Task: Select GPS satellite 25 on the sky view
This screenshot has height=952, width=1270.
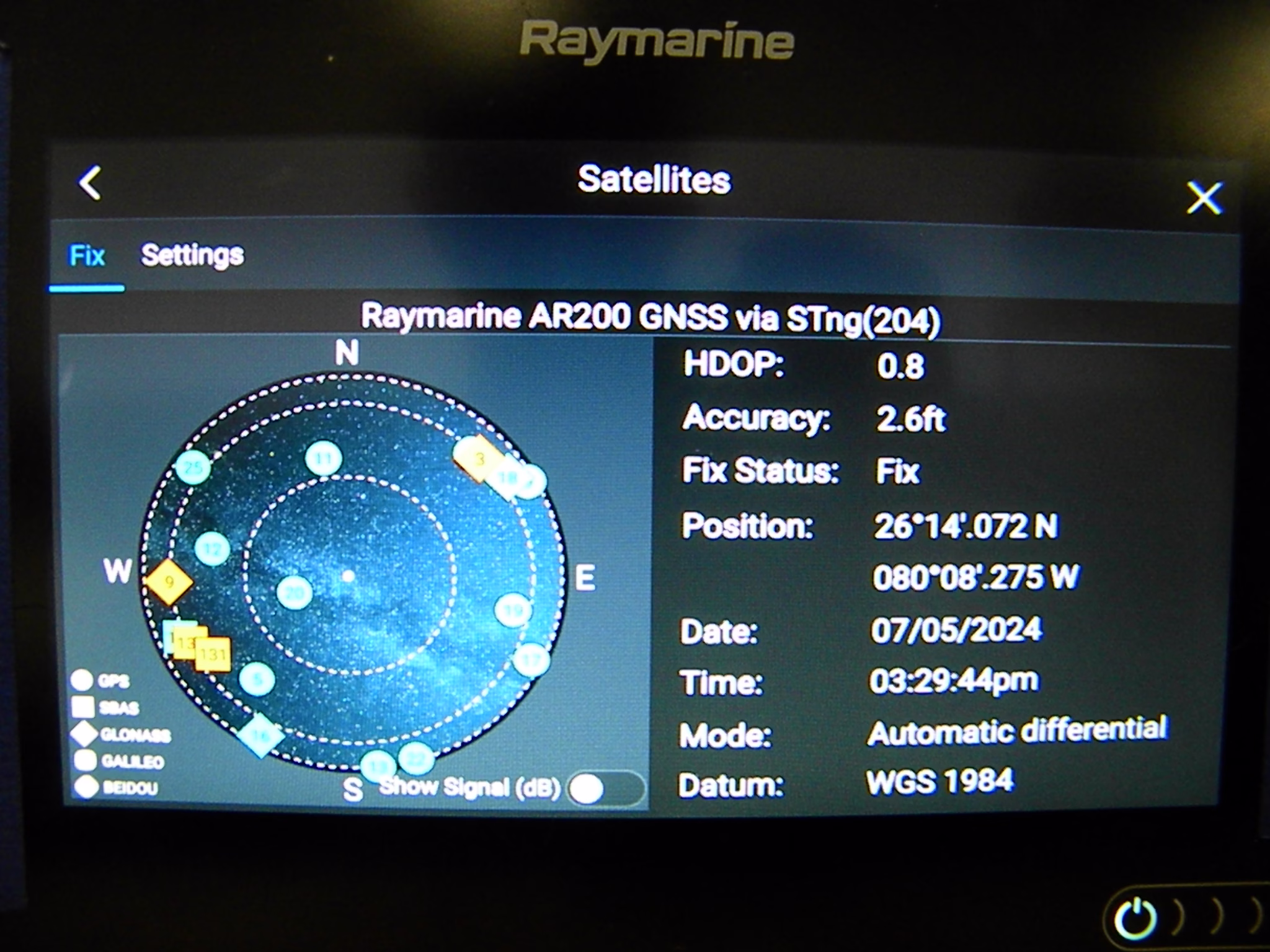Action: (x=193, y=467)
